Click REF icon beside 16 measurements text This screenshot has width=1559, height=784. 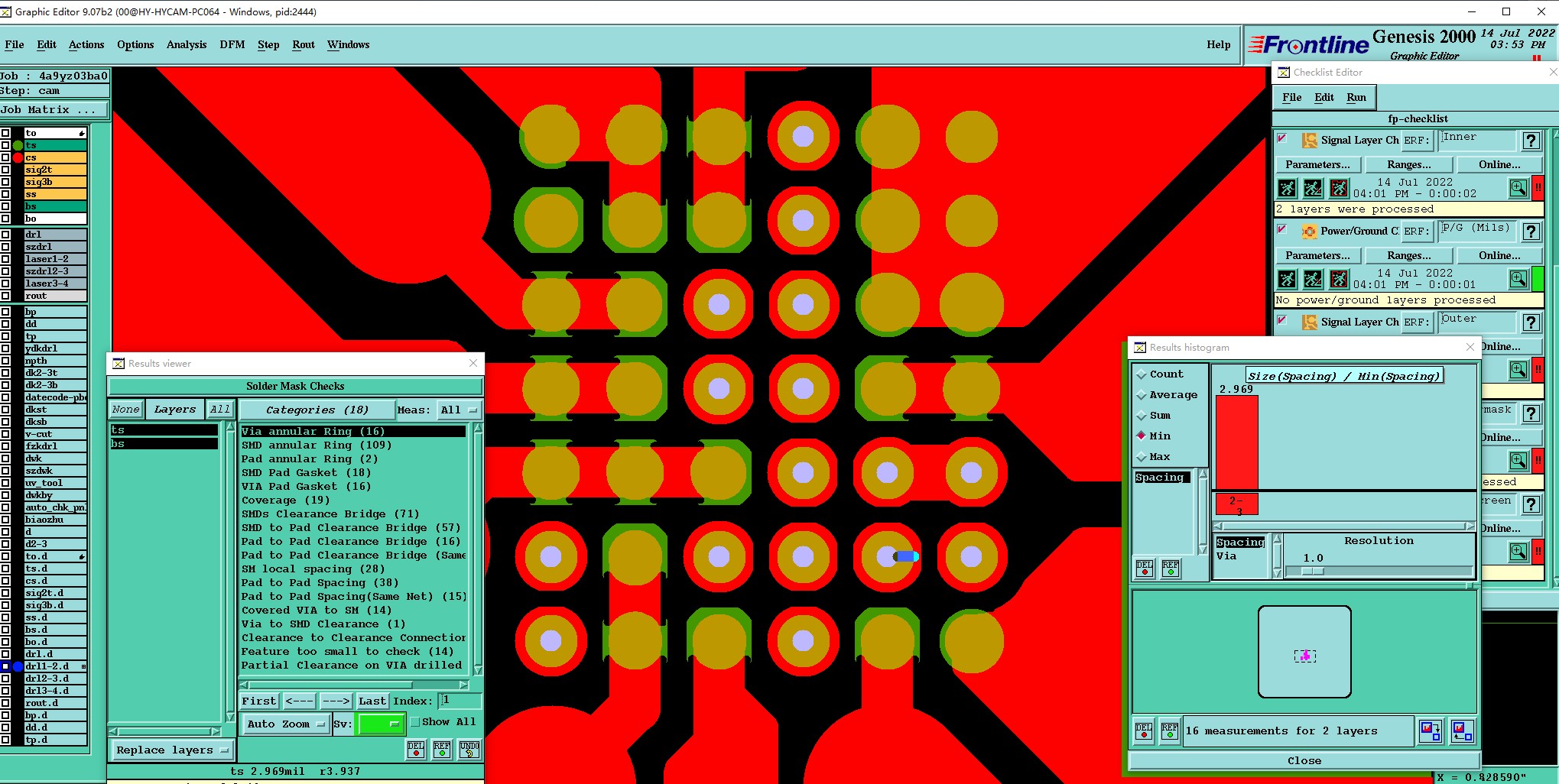(x=1170, y=731)
